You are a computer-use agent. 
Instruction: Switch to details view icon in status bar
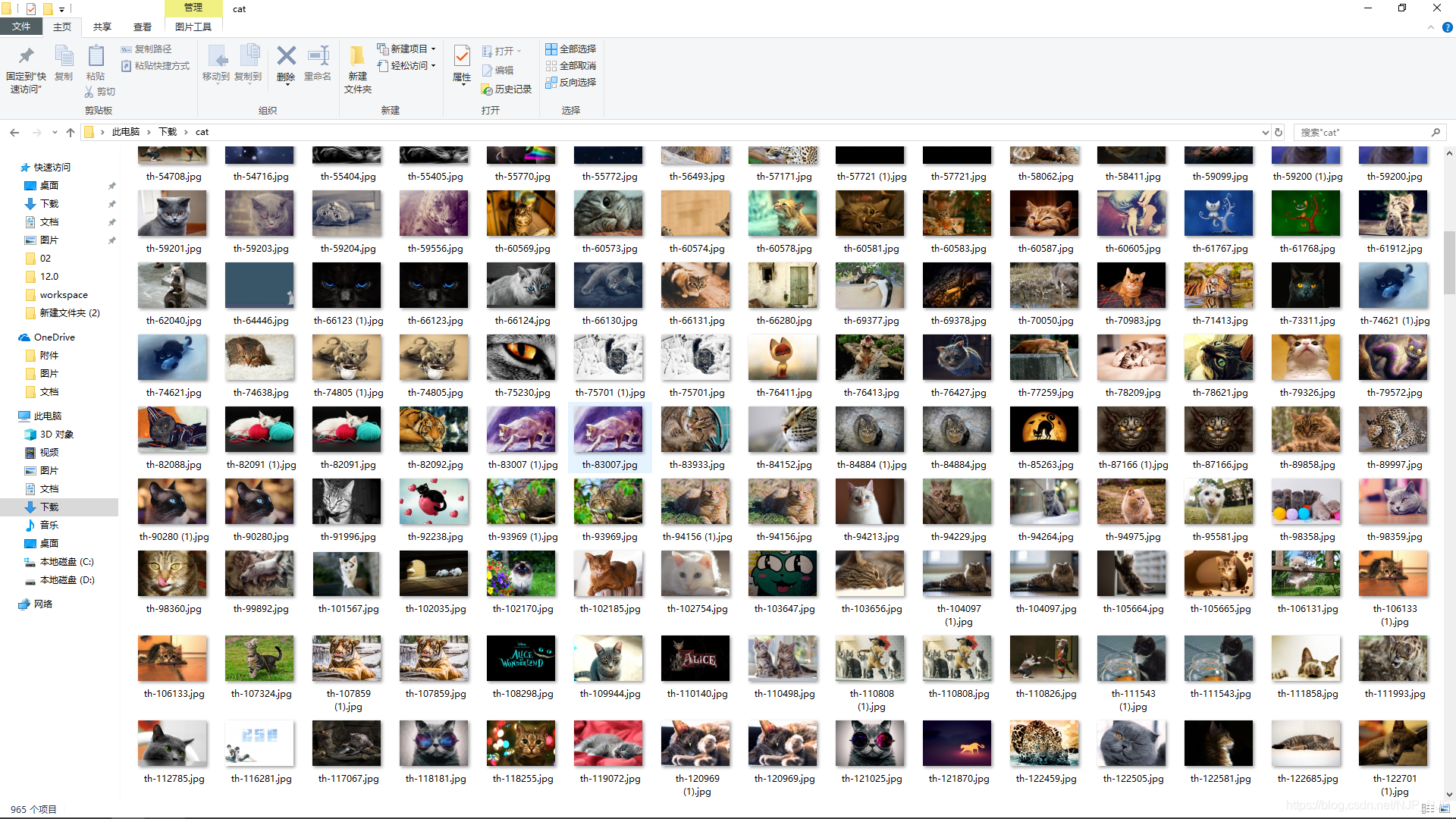pyautogui.click(x=1428, y=809)
